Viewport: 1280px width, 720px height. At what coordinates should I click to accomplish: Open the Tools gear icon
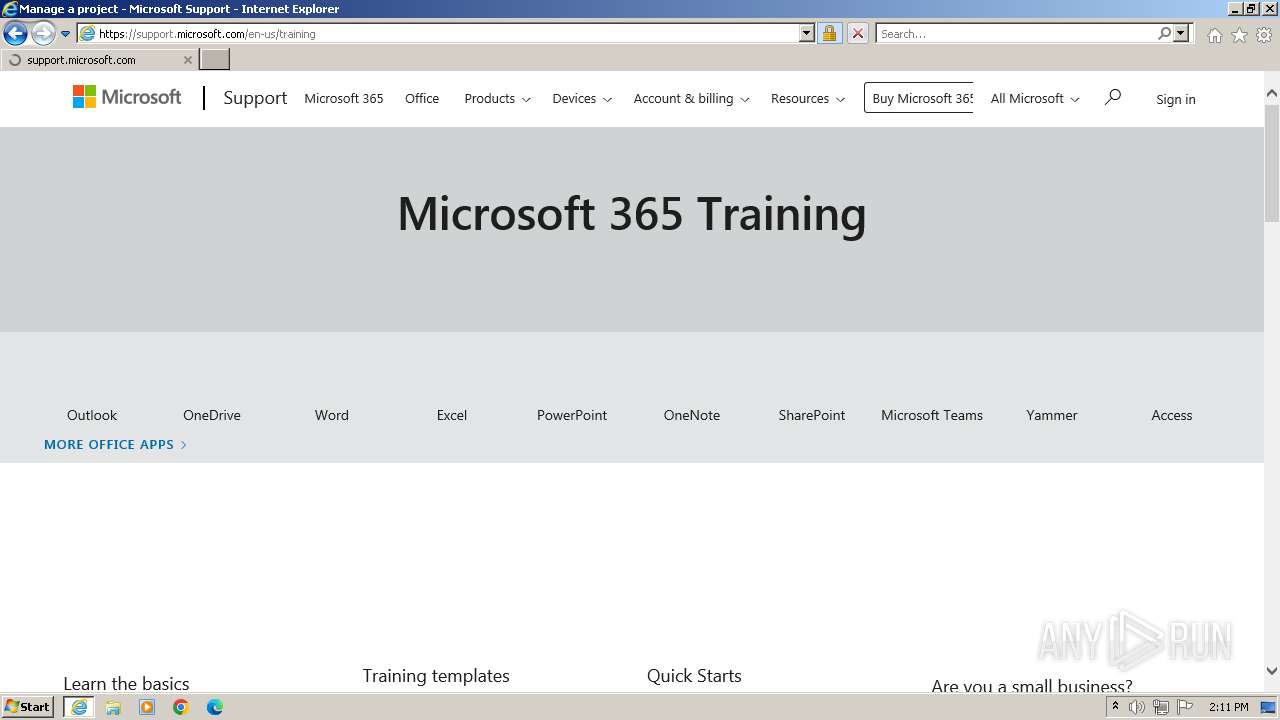[1264, 35]
